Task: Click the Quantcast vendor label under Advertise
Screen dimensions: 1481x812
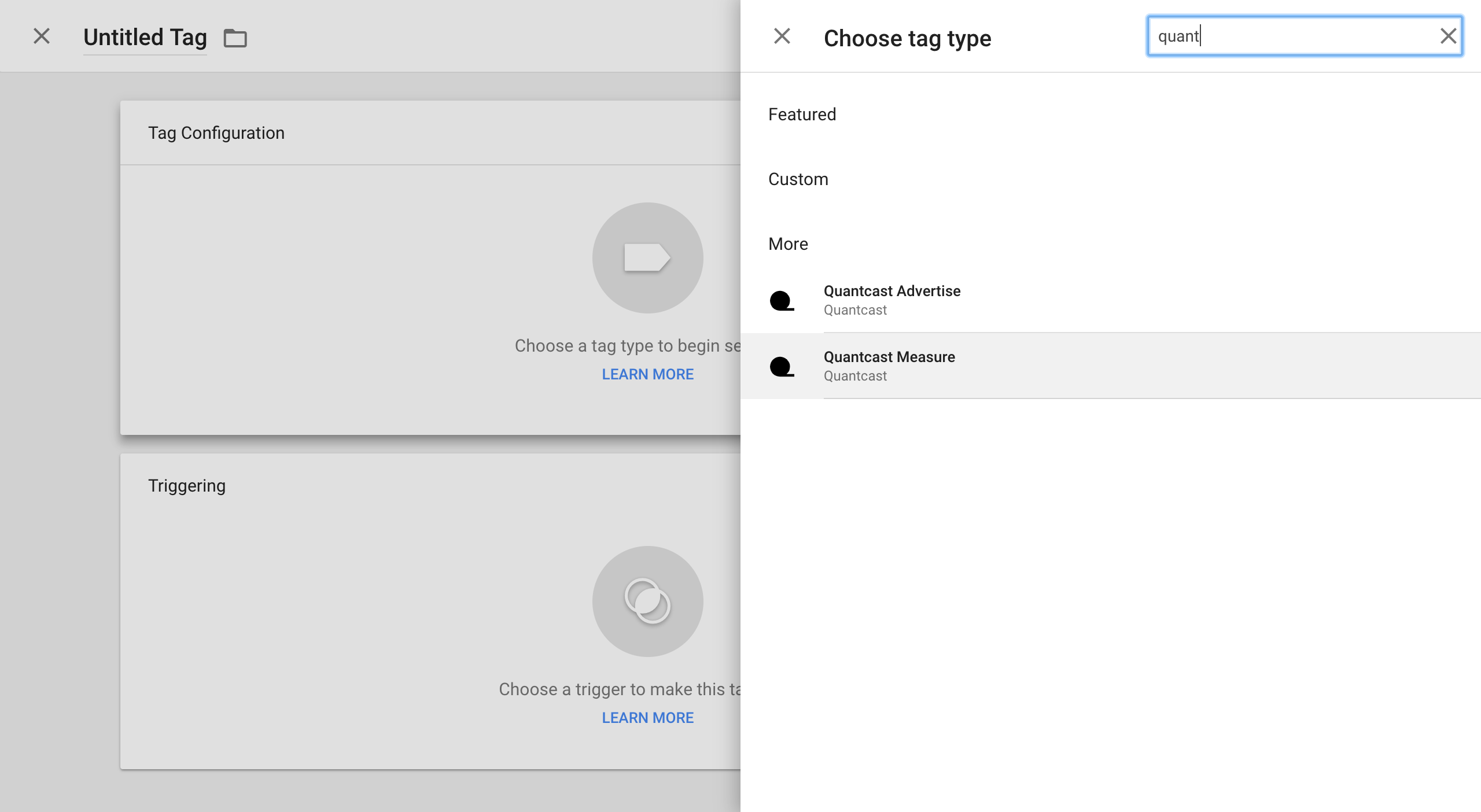Action: coord(855,310)
